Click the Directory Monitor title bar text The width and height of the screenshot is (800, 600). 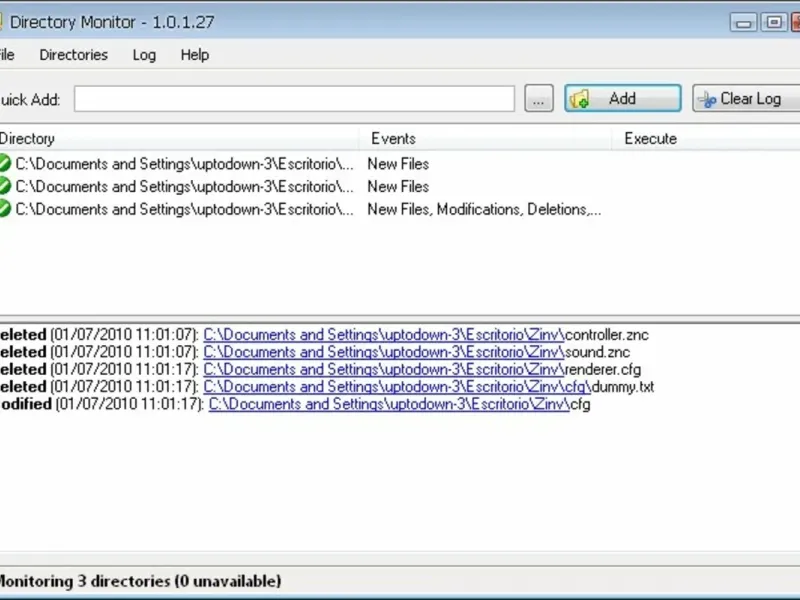112,22
